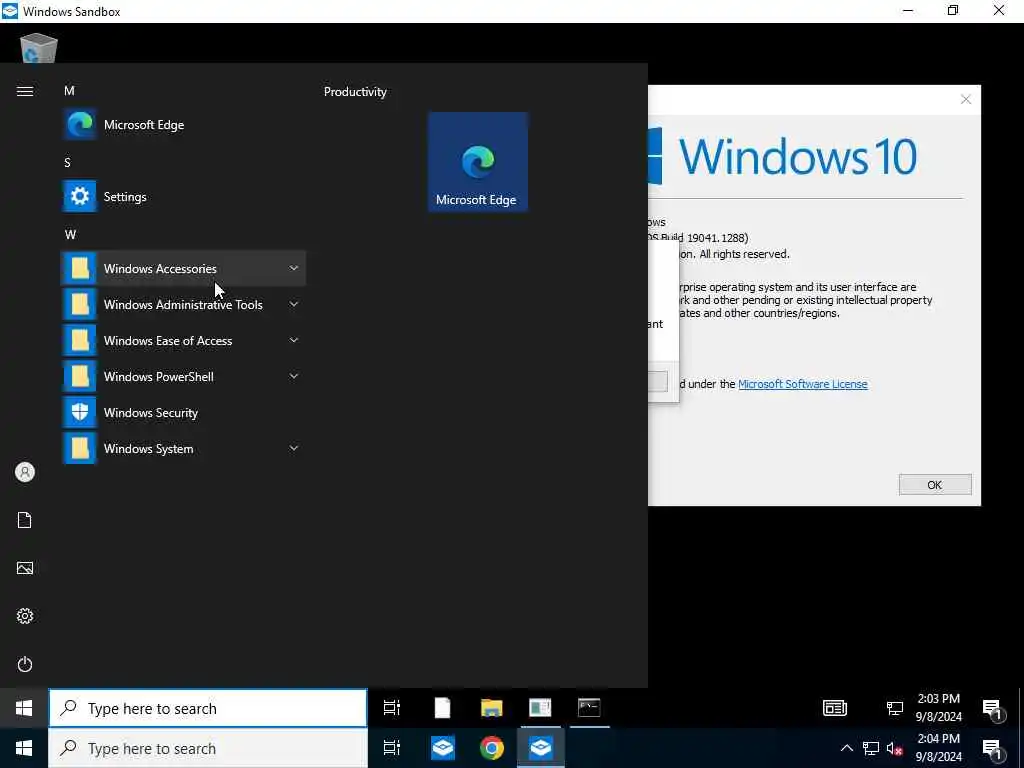Click the host Start button

point(24,748)
